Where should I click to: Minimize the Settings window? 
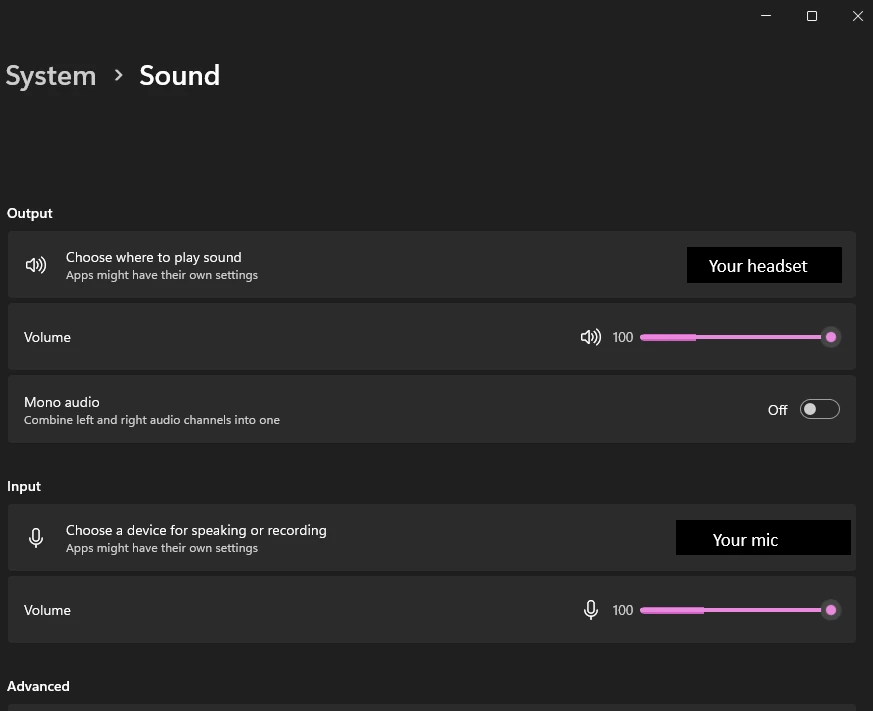pyautogui.click(x=766, y=16)
